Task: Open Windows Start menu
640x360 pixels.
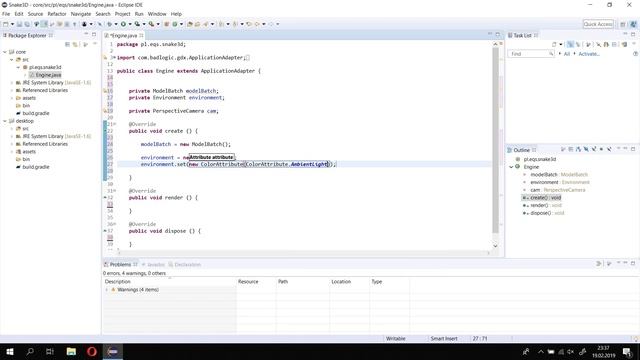Action: tap(10, 351)
